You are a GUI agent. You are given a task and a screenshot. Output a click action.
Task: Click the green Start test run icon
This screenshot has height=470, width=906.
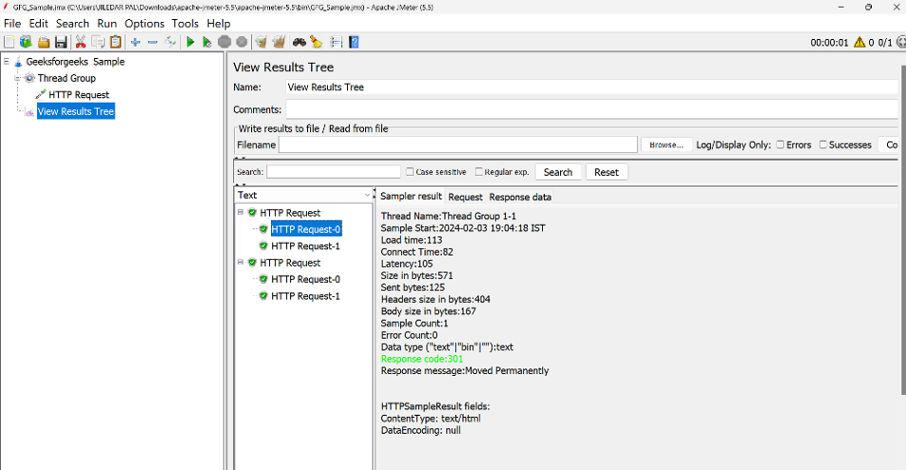point(190,42)
